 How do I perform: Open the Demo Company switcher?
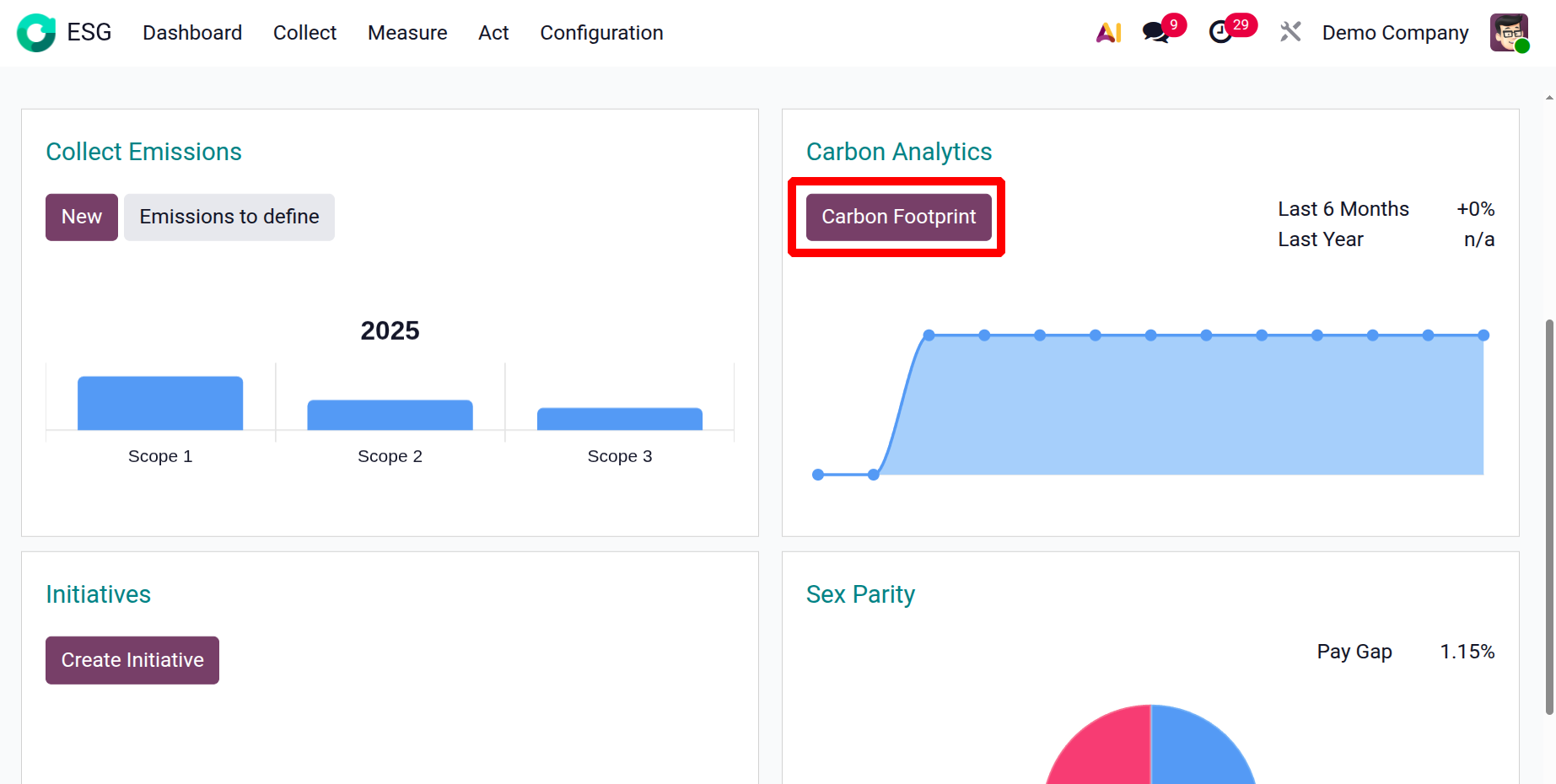pos(1395,33)
